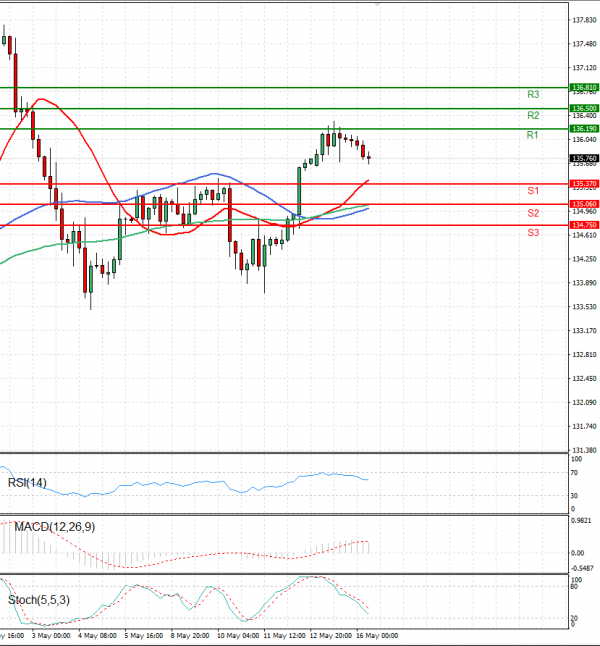This screenshot has width=600, height=646.
Task: Click the RSI 30 level value
Action: [574, 496]
